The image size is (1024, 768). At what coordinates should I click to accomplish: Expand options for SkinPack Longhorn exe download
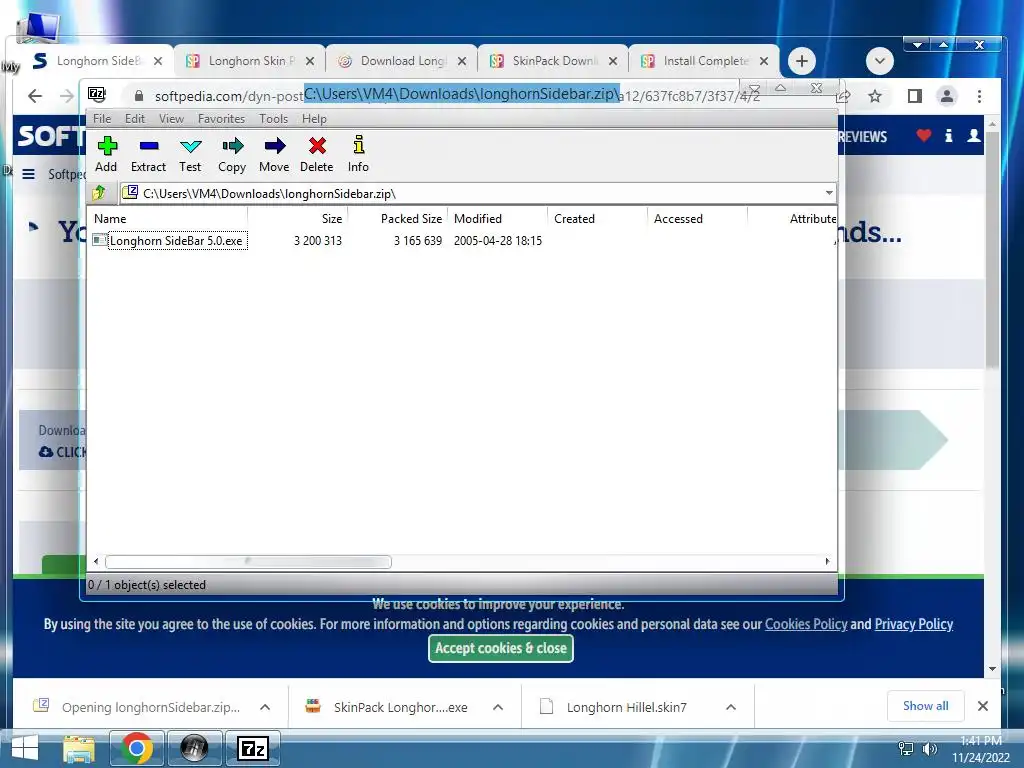tap(498, 707)
